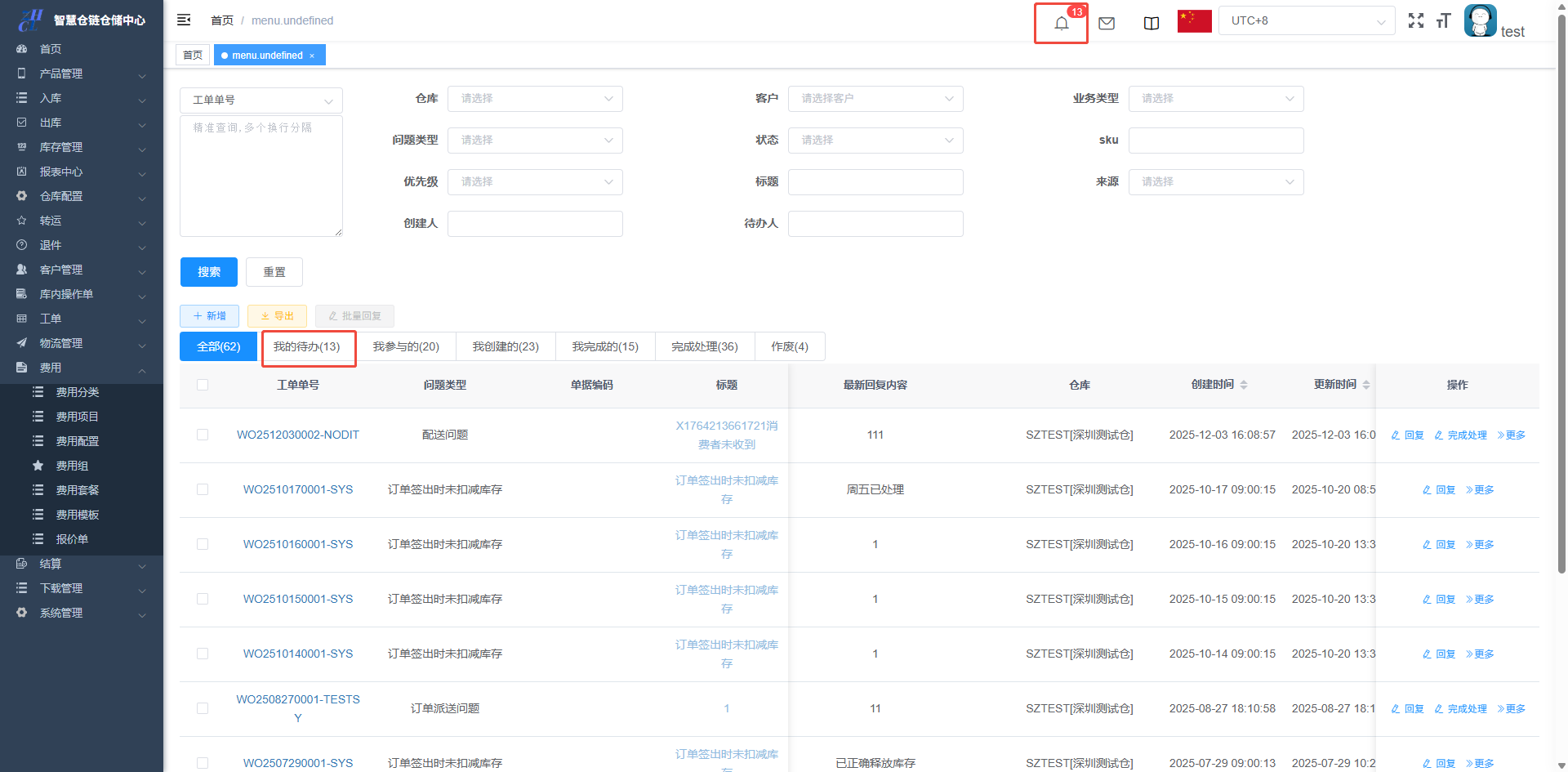Click the sku input field
The image size is (1568, 772).
tap(1215, 141)
